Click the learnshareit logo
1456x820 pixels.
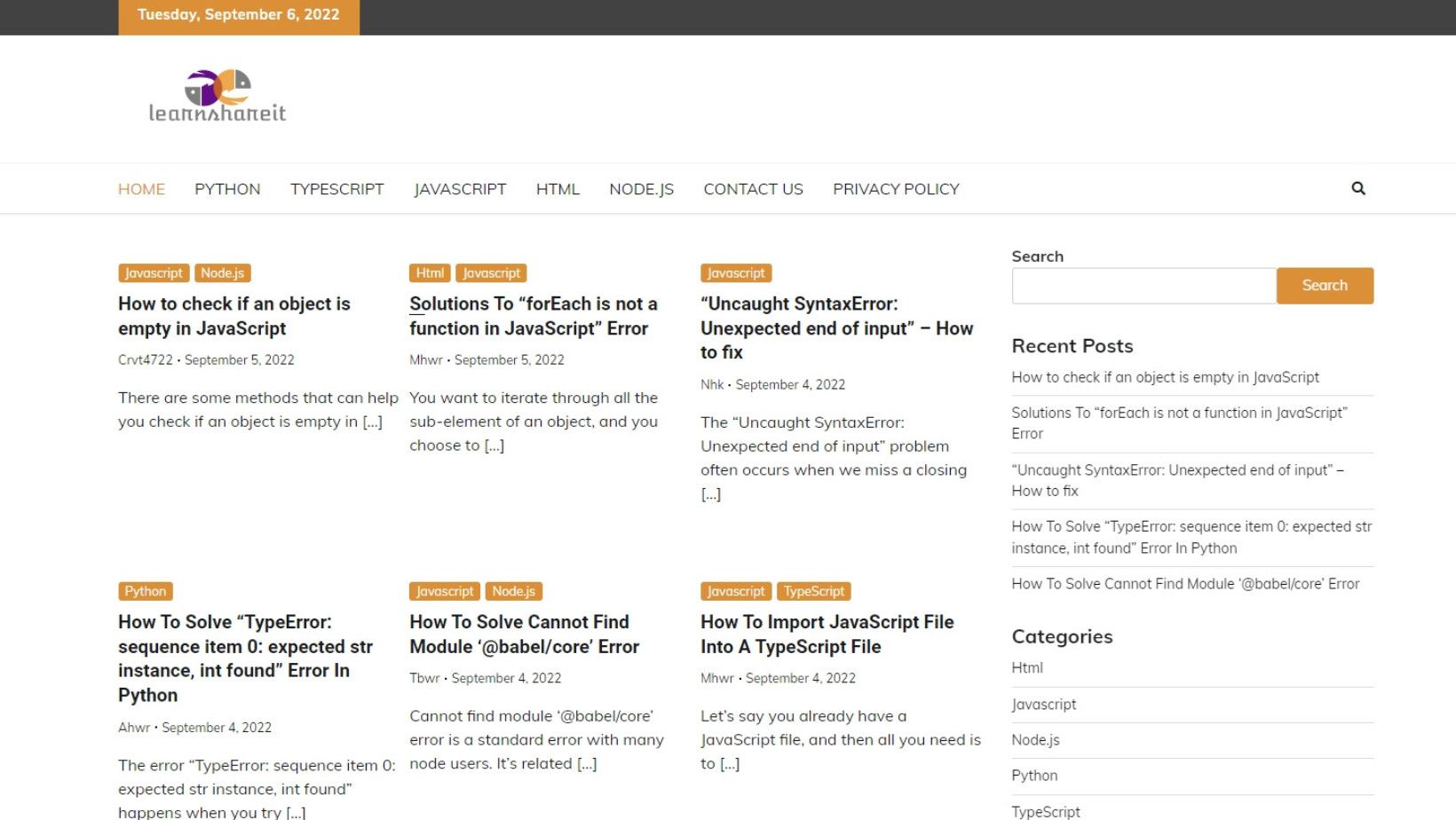pos(218,96)
